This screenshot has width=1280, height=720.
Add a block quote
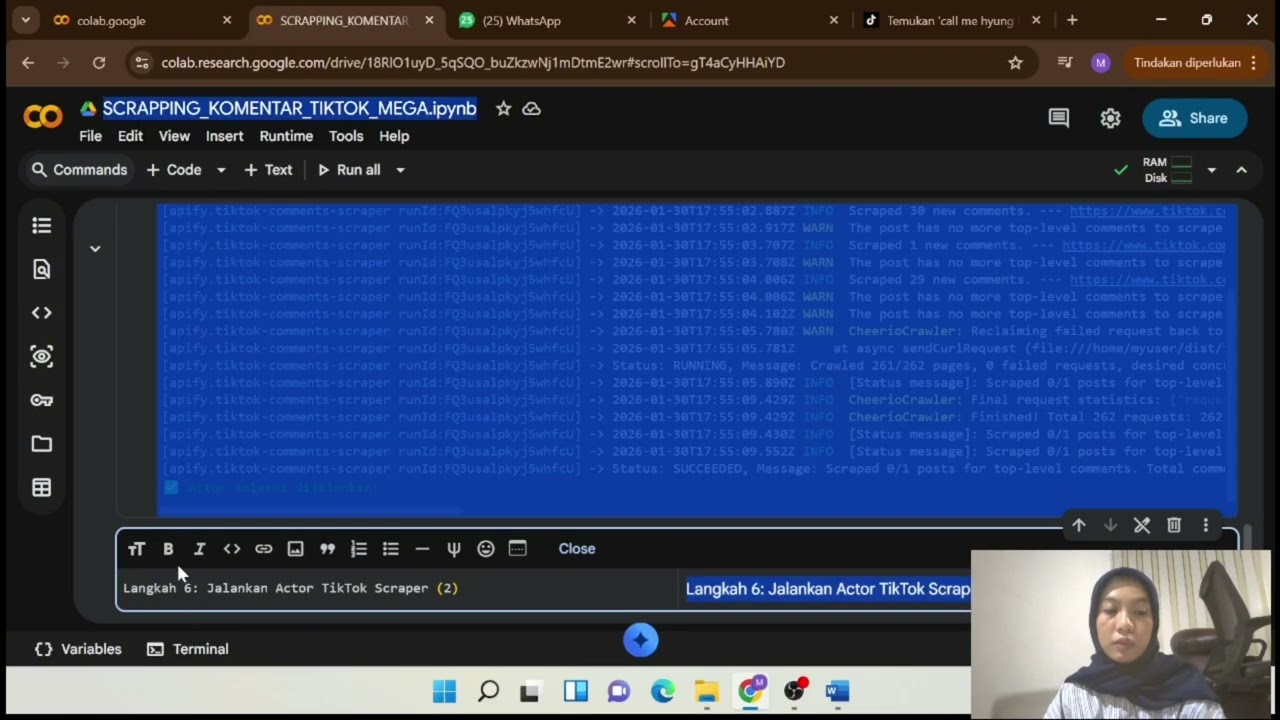coord(327,549)
